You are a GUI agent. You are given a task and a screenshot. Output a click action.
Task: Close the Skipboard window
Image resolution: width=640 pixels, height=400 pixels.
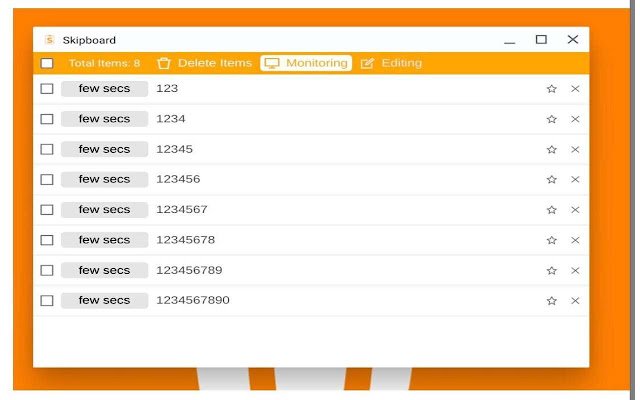pyautogui.click(x=573, y=39)
